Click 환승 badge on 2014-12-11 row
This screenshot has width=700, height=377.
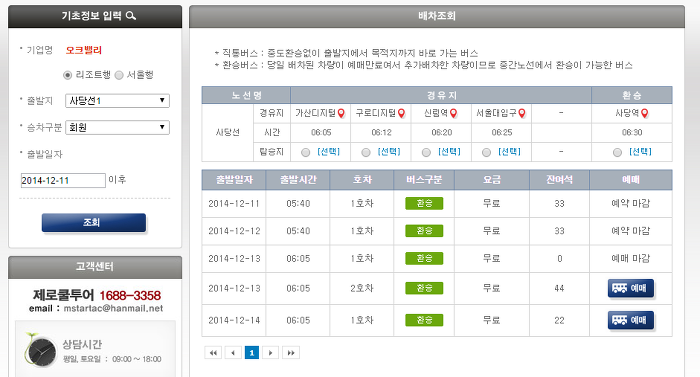(x=424, y=204)
